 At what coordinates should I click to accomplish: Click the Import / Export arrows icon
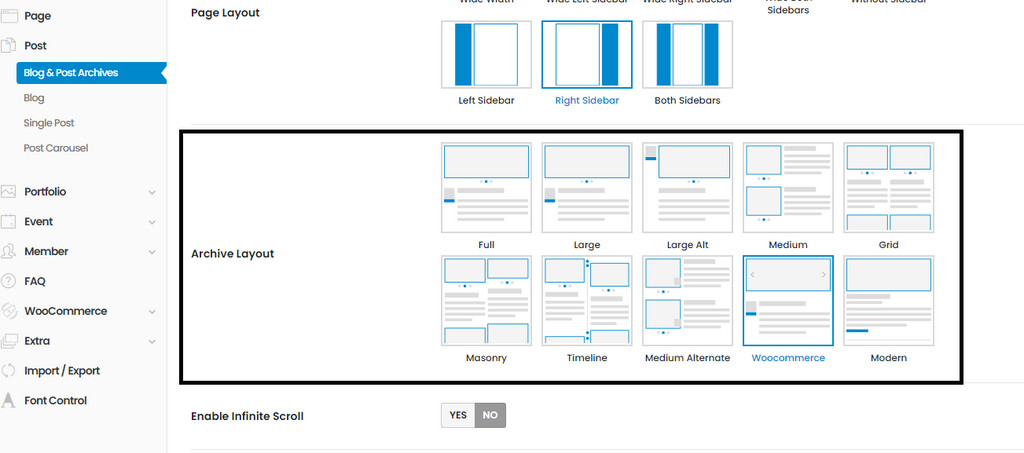point(8,371)
